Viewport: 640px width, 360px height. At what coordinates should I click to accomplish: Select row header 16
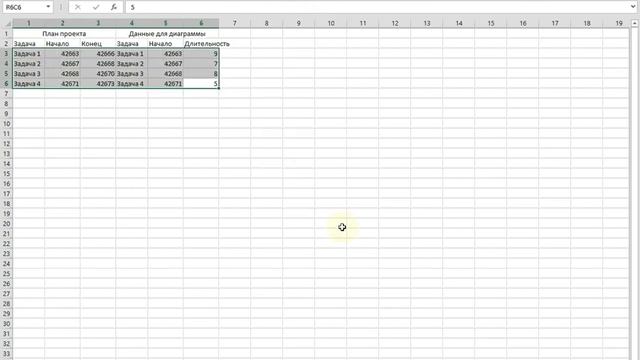[6, 184]
